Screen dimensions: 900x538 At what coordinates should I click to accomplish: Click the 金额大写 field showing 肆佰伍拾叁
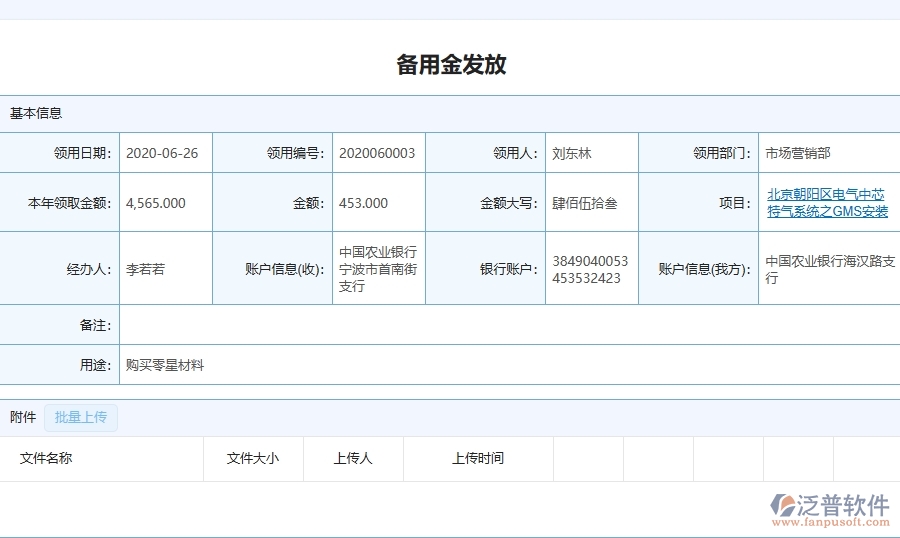[586, 203]
